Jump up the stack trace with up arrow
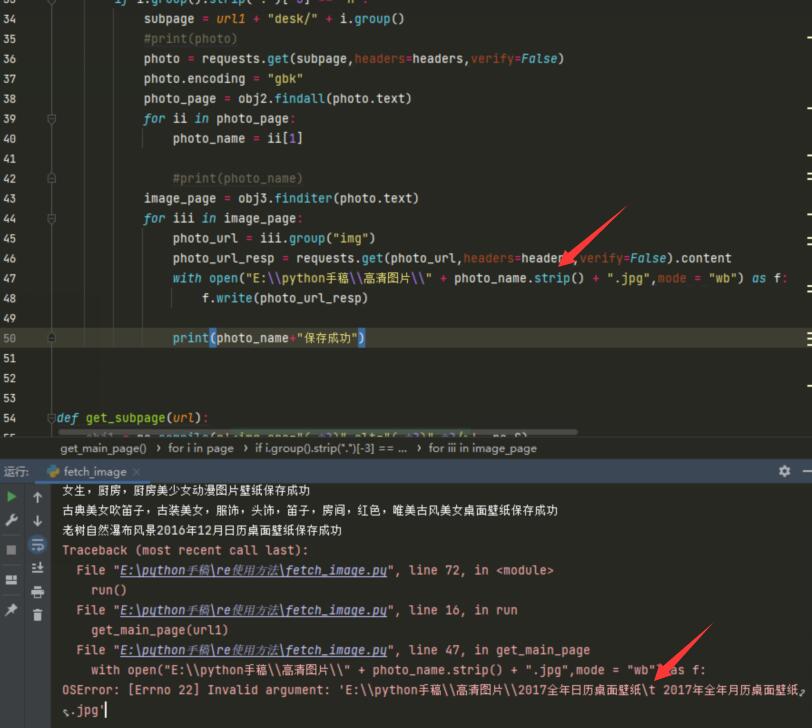Image resolution: width=812 pixels, height=728 pixels. [x=38, y=497]
